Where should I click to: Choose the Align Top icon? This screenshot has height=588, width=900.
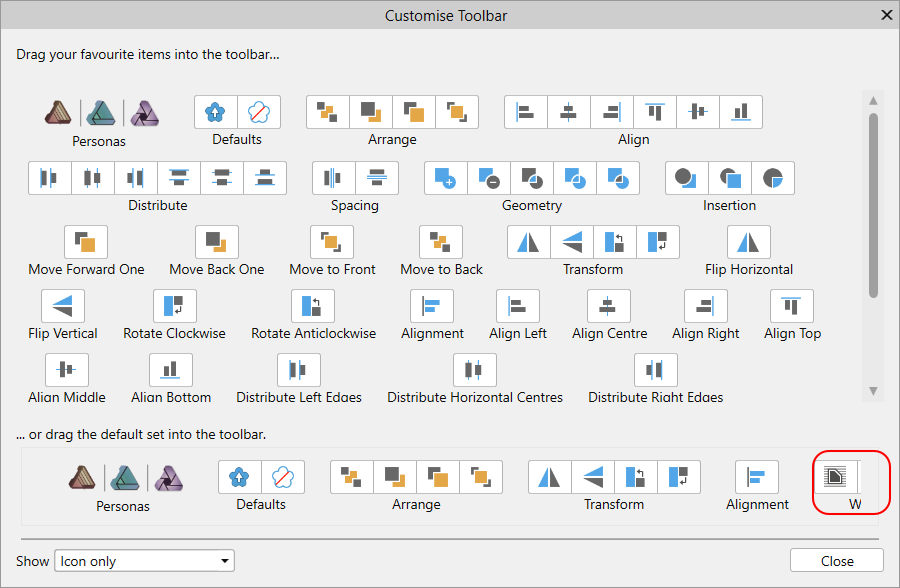(792, 306)
